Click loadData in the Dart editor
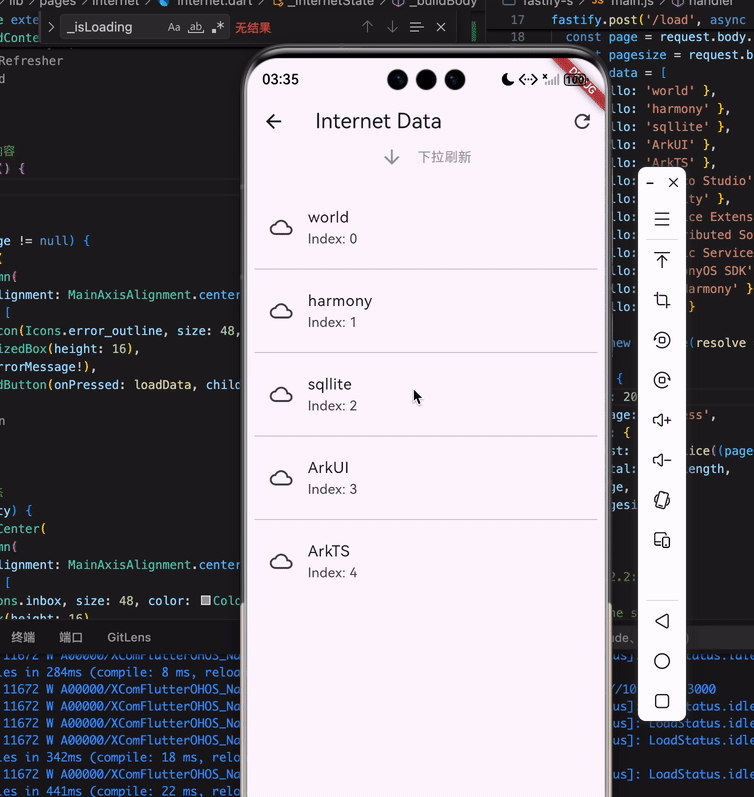Screen dimensions: 754x797 point(163,385)
